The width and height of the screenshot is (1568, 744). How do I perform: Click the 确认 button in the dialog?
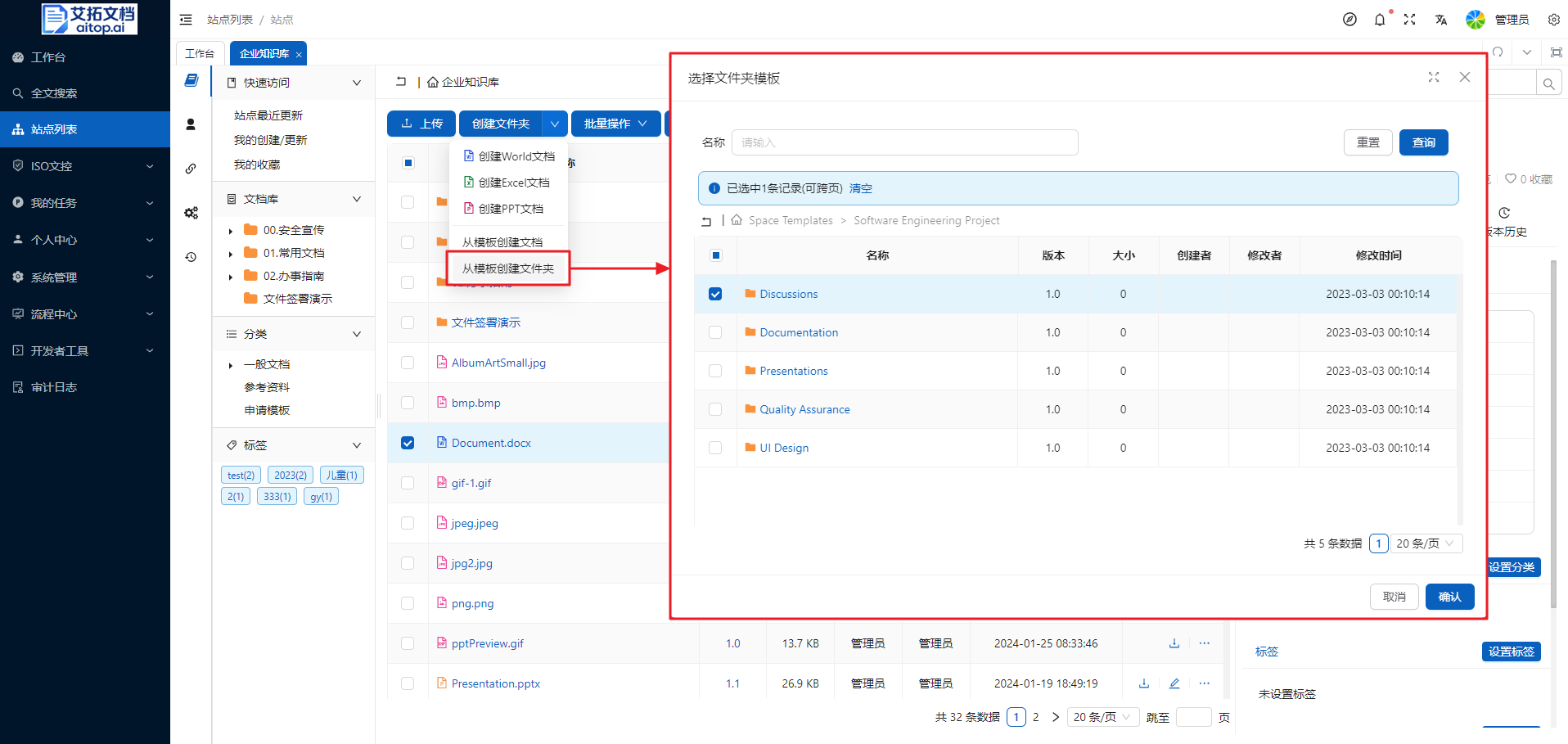(1449, 597)
